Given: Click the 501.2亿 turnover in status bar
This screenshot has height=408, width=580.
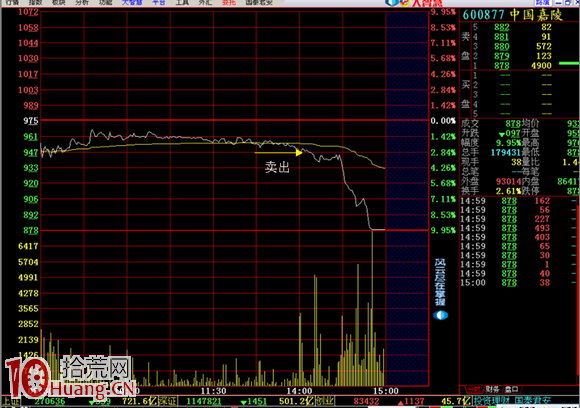Looking at the screenshot, I should [297, 401].
